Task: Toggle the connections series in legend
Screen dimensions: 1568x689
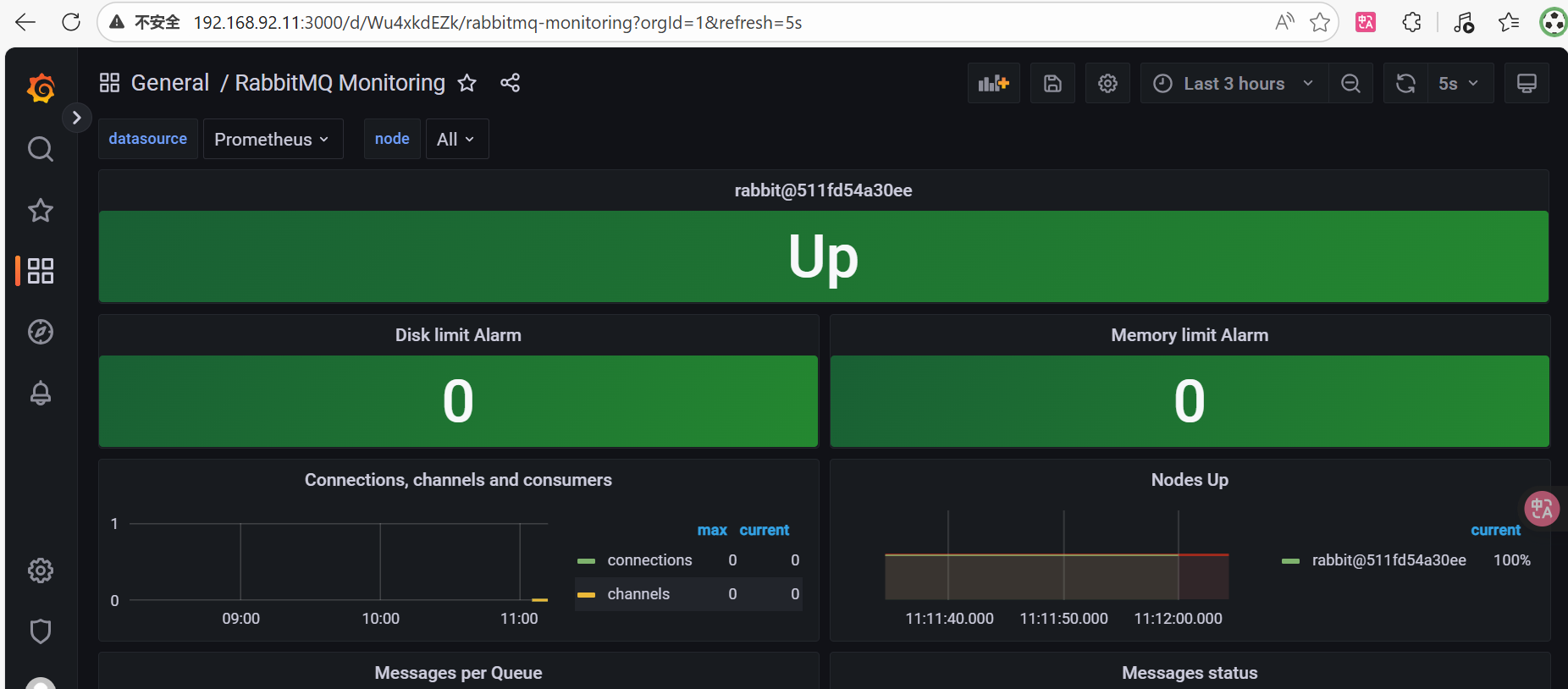Action: point(649,560)
